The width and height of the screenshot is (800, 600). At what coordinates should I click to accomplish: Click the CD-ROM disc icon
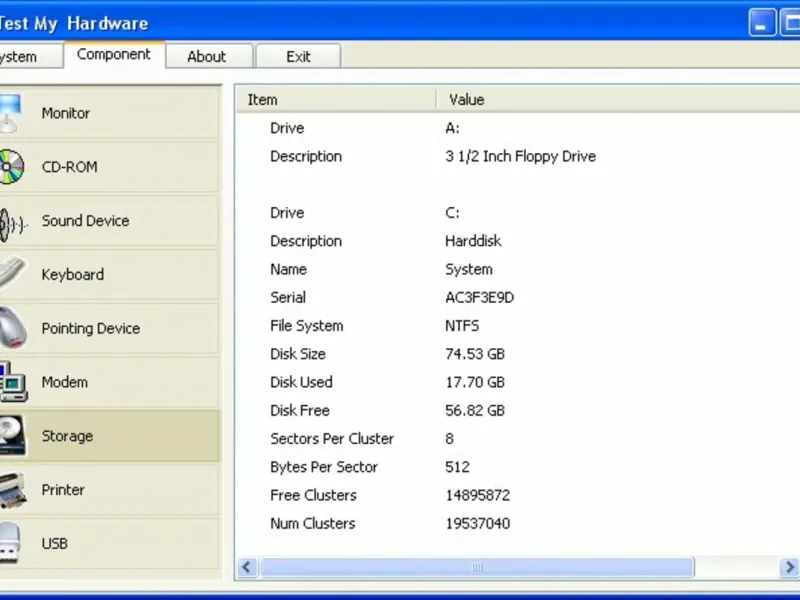pyautogui.click(x=12, y=167)
